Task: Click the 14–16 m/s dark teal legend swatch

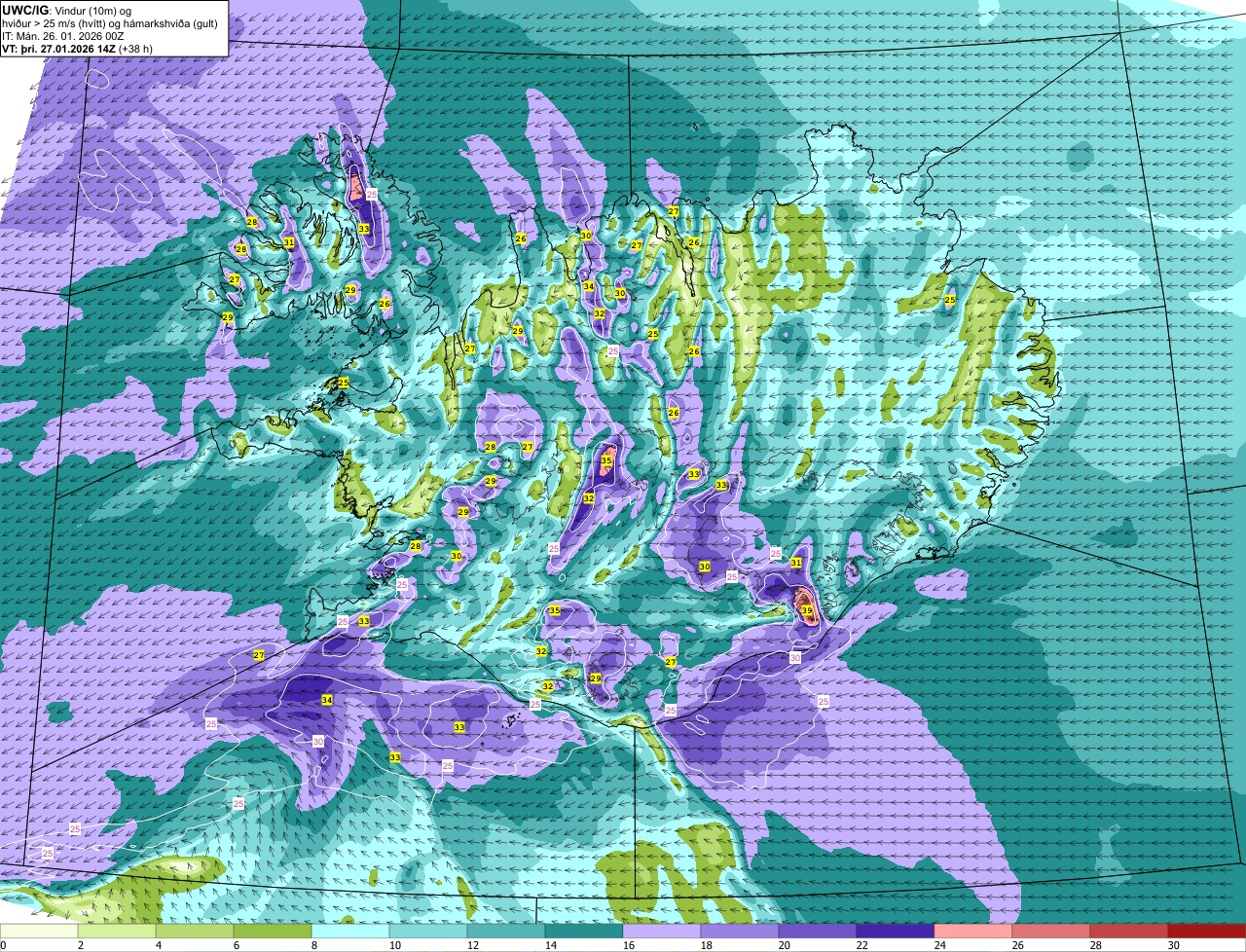Action: [x=584, y=932]
